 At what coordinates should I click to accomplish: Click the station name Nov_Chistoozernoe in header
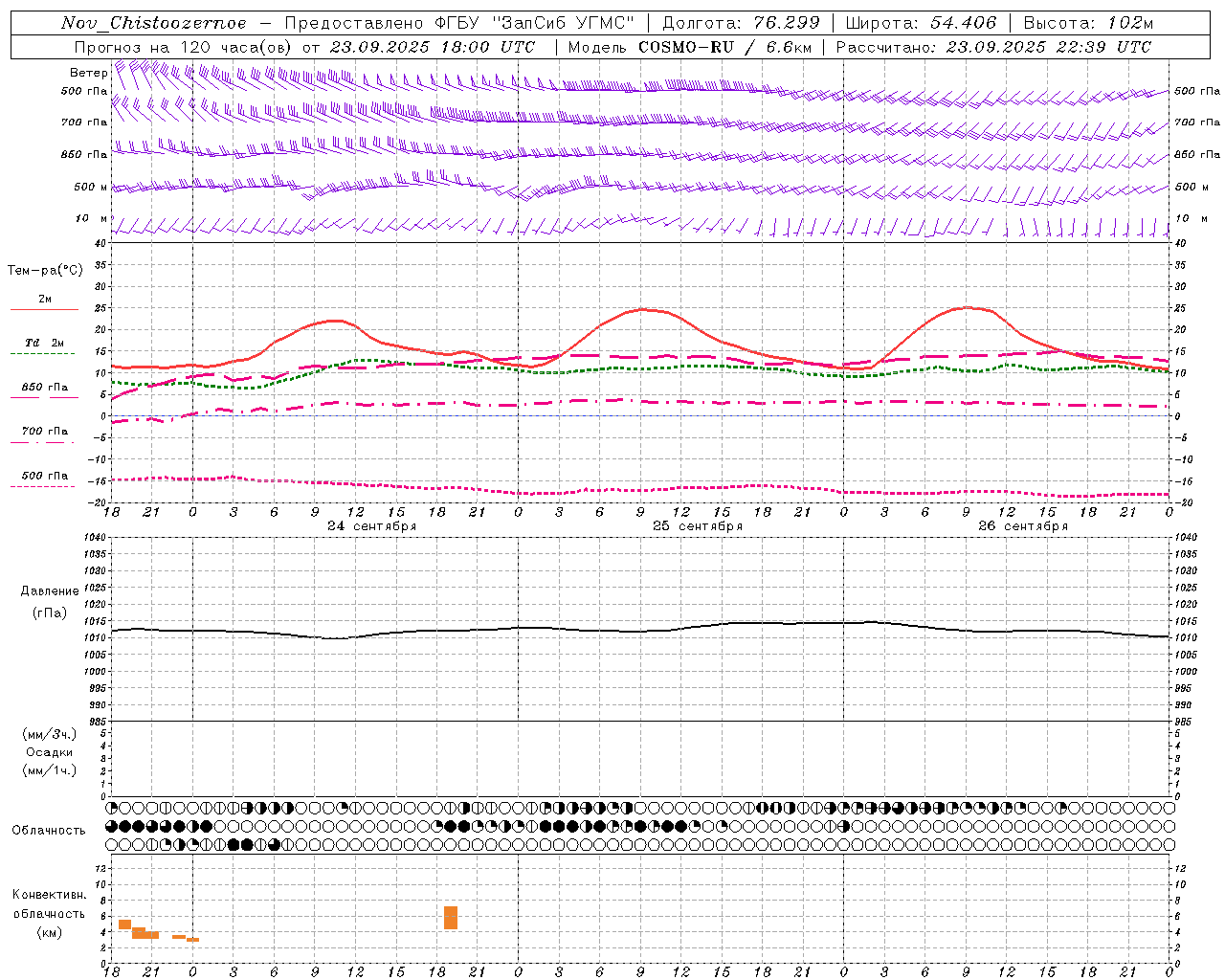tap(153, 23)
